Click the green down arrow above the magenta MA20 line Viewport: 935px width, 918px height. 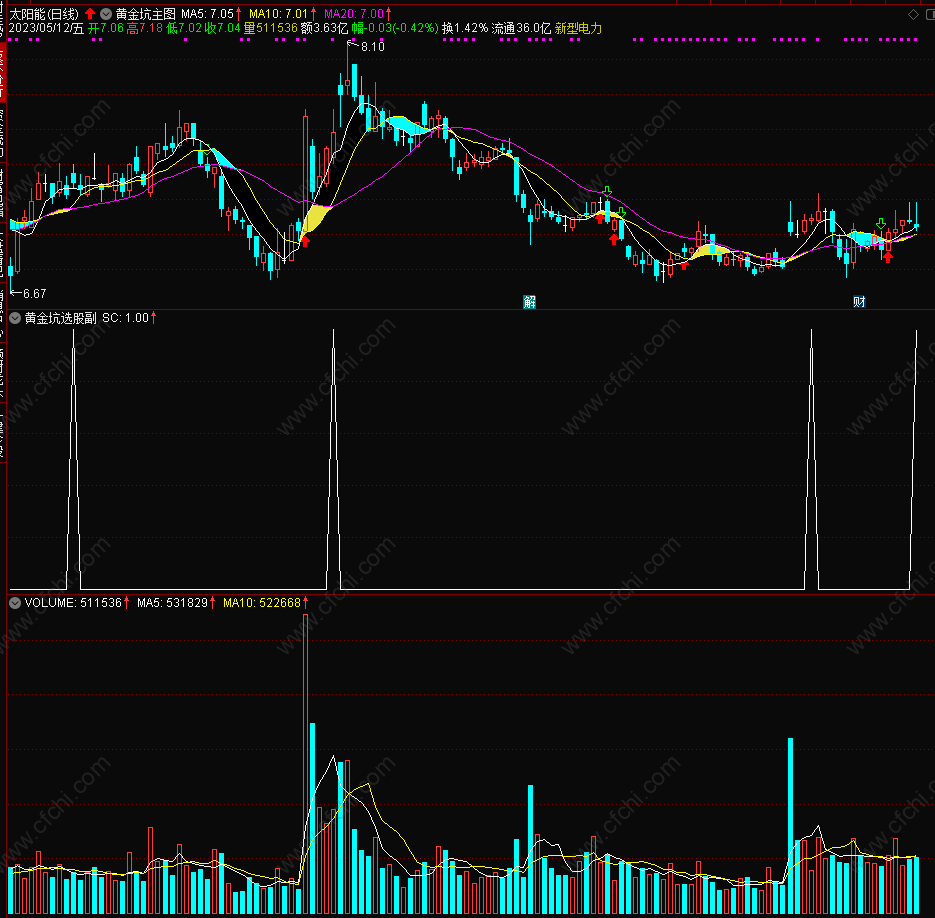click(x=607, y=191)
